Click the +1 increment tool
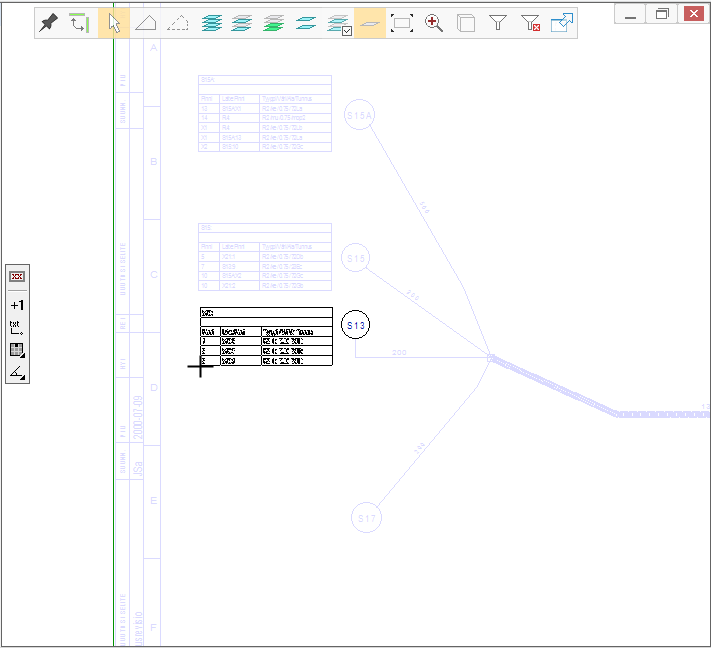711x648 pixels. (17, 305)
